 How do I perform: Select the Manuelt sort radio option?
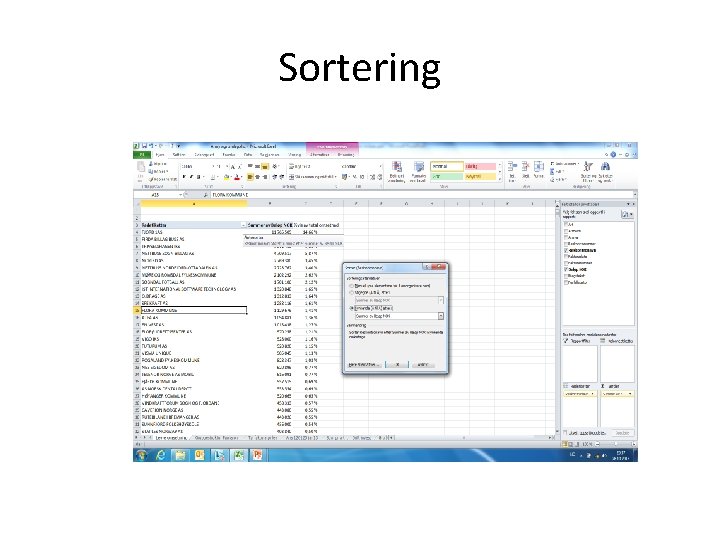352,286
